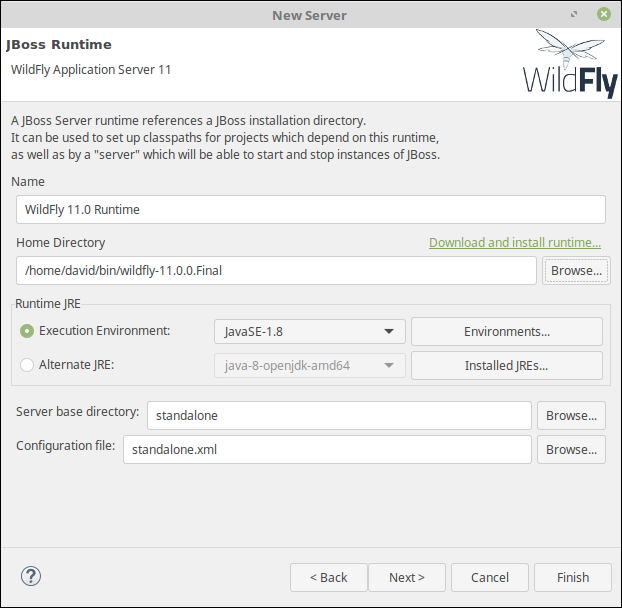Viewport: 622px width, 608px height.
Task: Click the WildFly Application Server 11 text
Action: click(x=91, y=70)
